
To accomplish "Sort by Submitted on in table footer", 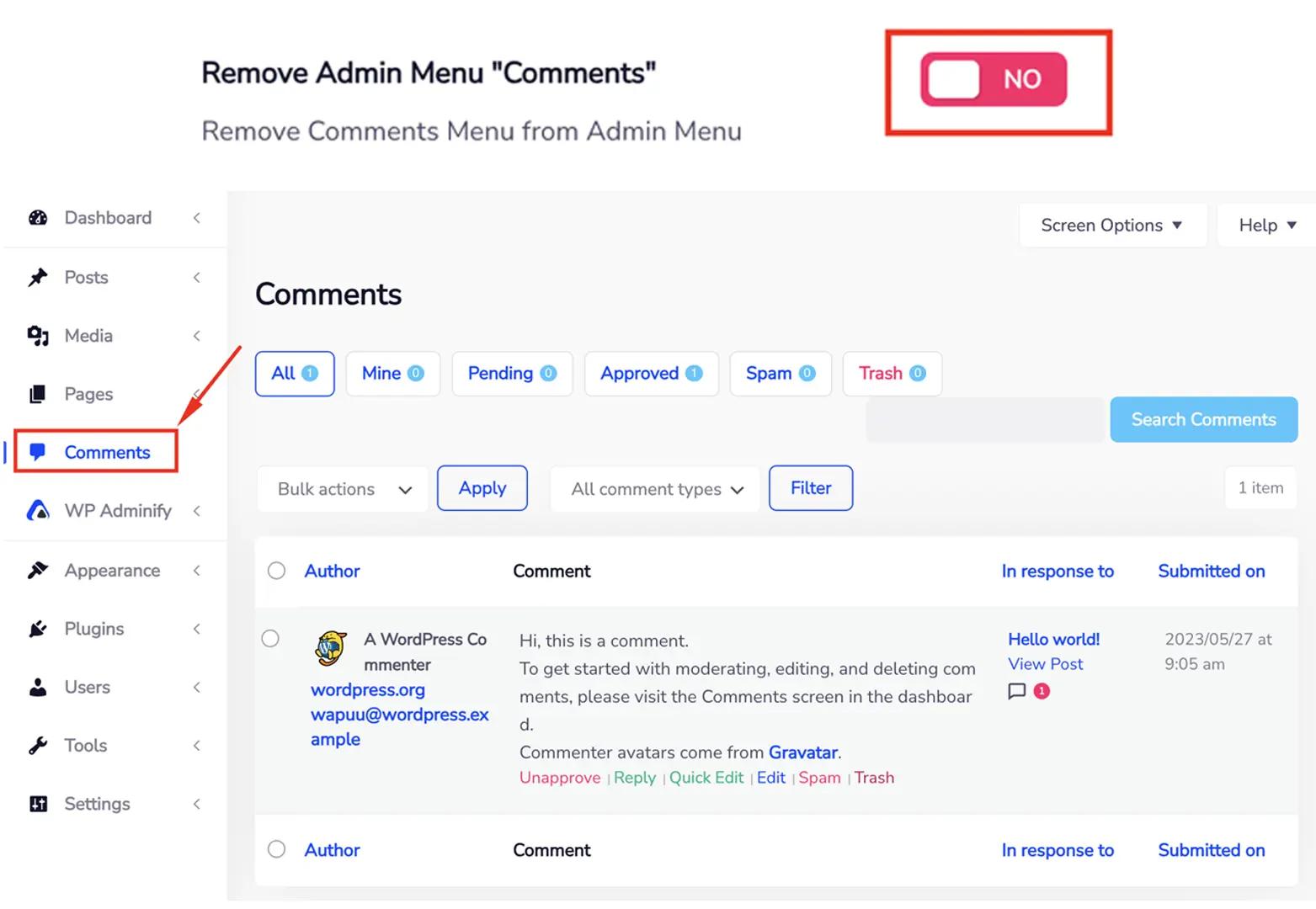I will [1212, 850].
